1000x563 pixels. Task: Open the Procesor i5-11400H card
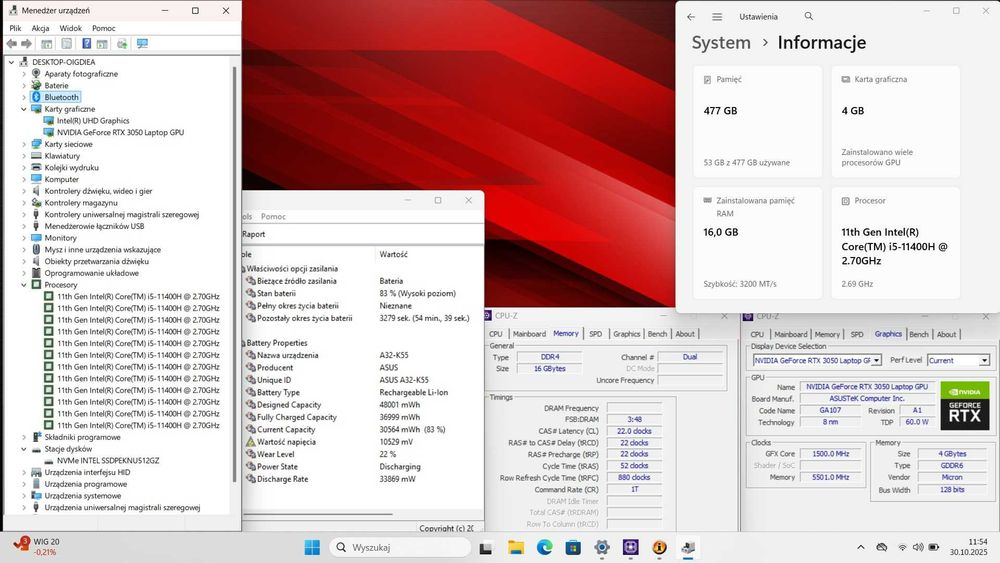click(x=895, y=243)
